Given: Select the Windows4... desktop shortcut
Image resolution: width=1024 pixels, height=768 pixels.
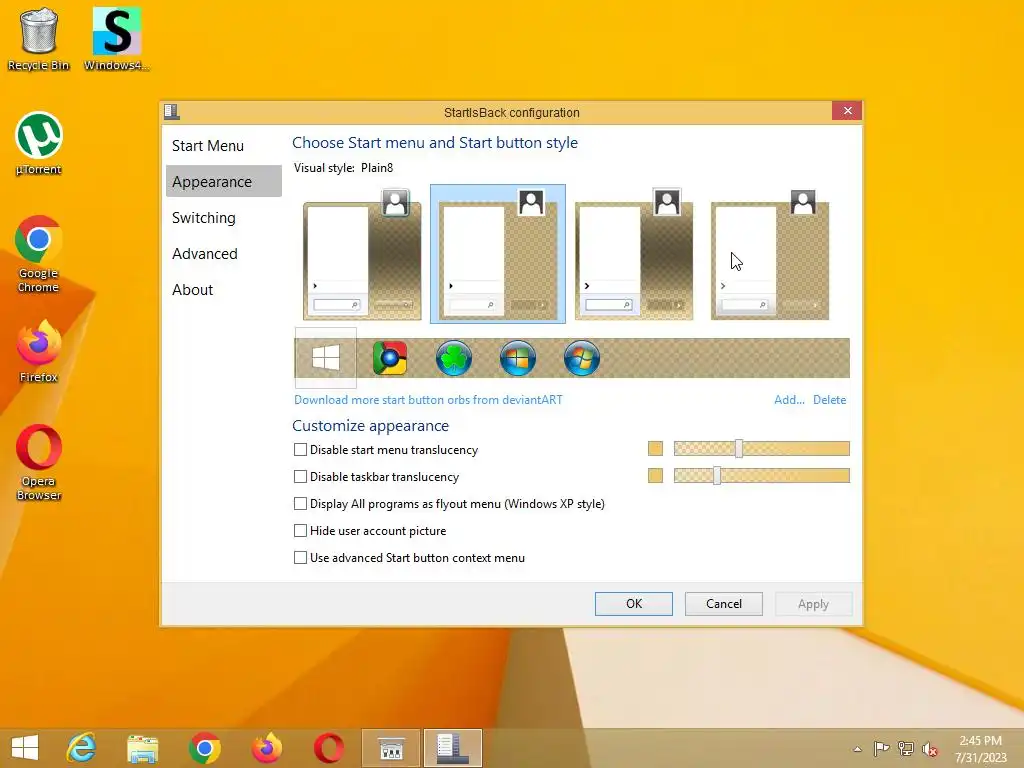Looking at the screenshot, I should [x=117, y=39].
